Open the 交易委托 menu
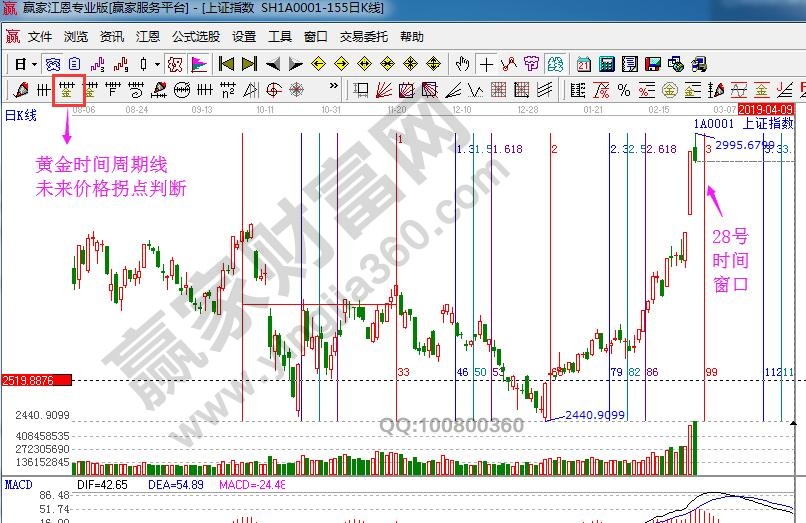Image resolution: width=806 pixels, height=523 pixels. tap(364, 36)
